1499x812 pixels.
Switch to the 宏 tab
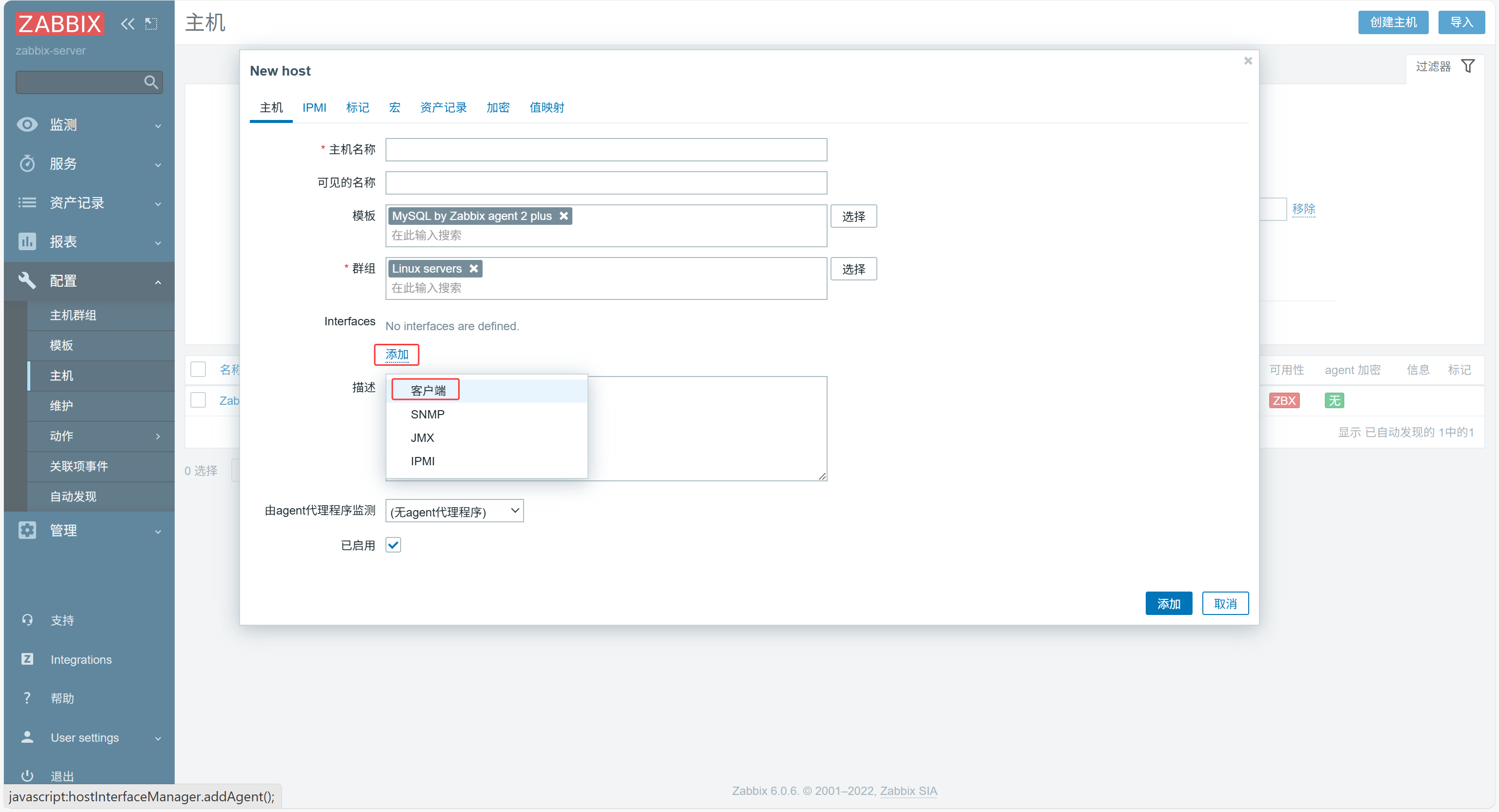coord(395,108)
